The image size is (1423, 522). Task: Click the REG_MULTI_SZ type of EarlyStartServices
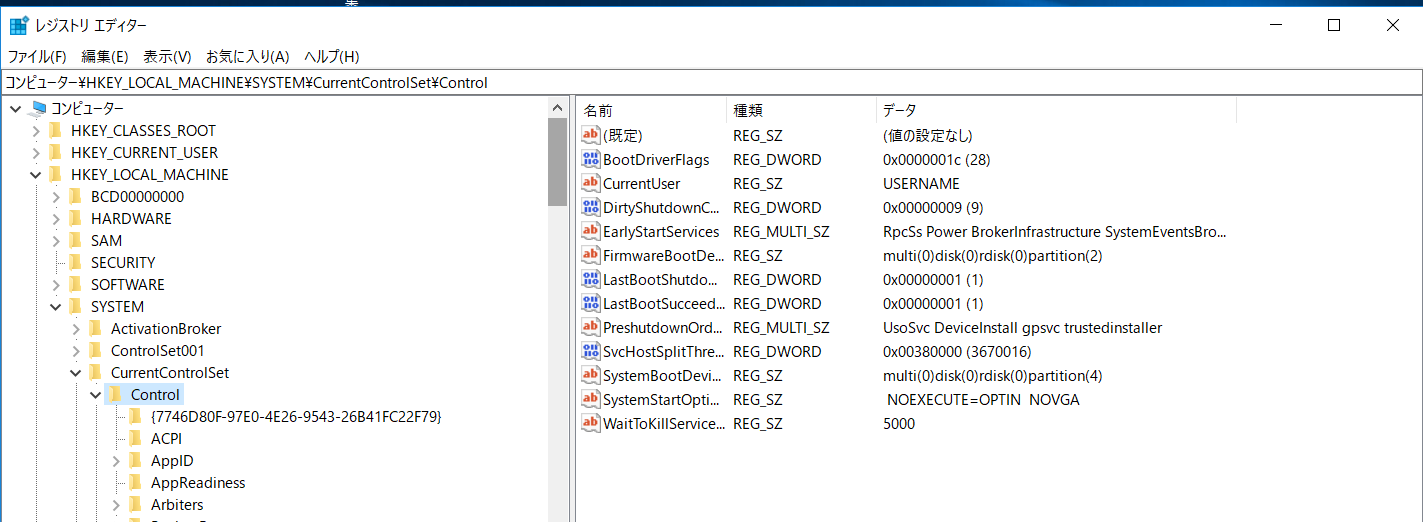(x=781, y=232)
